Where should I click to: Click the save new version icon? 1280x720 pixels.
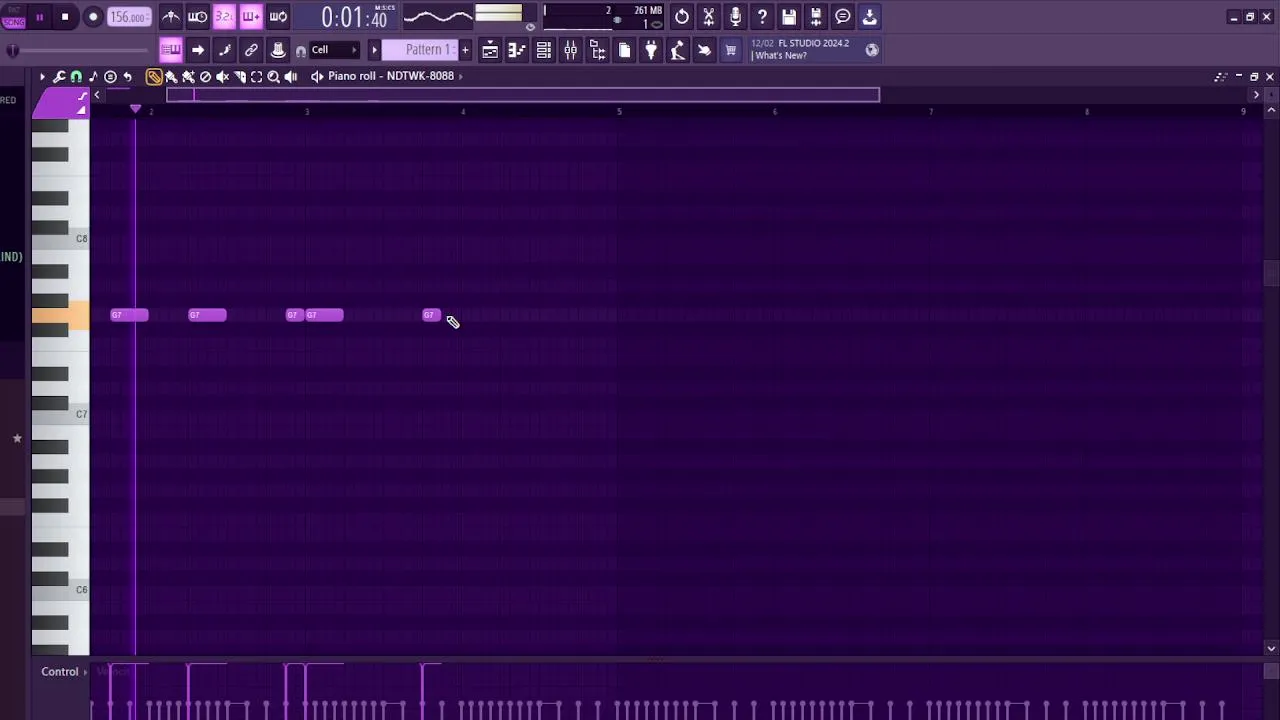coord(816,16)
